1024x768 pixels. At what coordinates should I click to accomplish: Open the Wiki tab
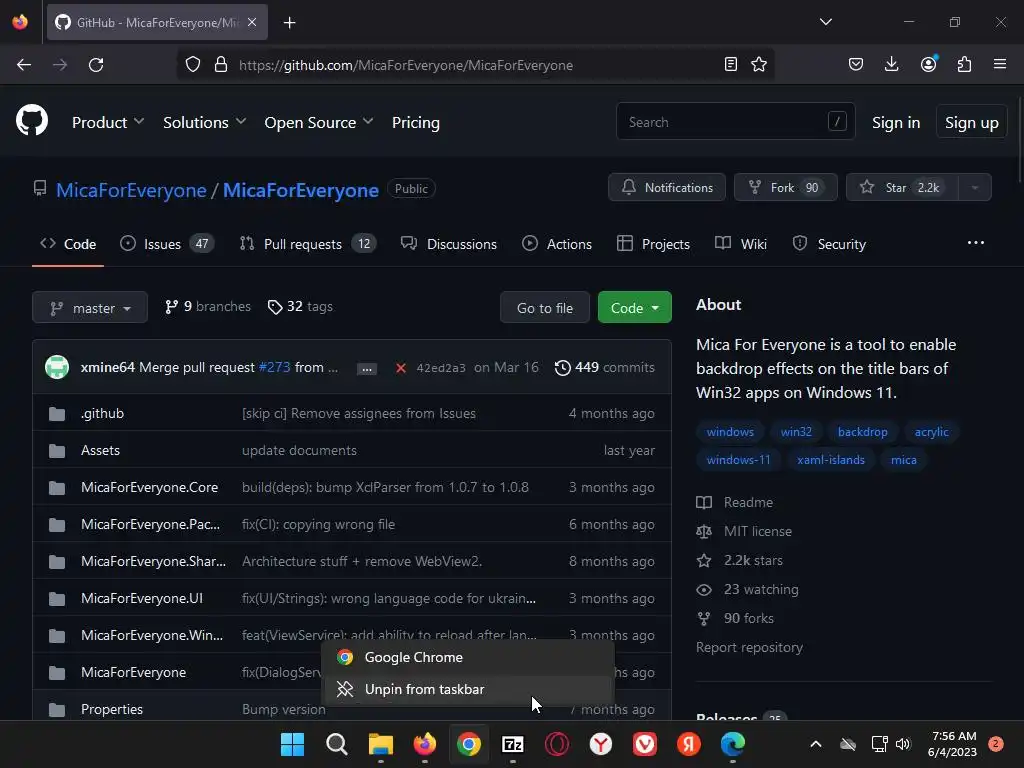point(741,244)
